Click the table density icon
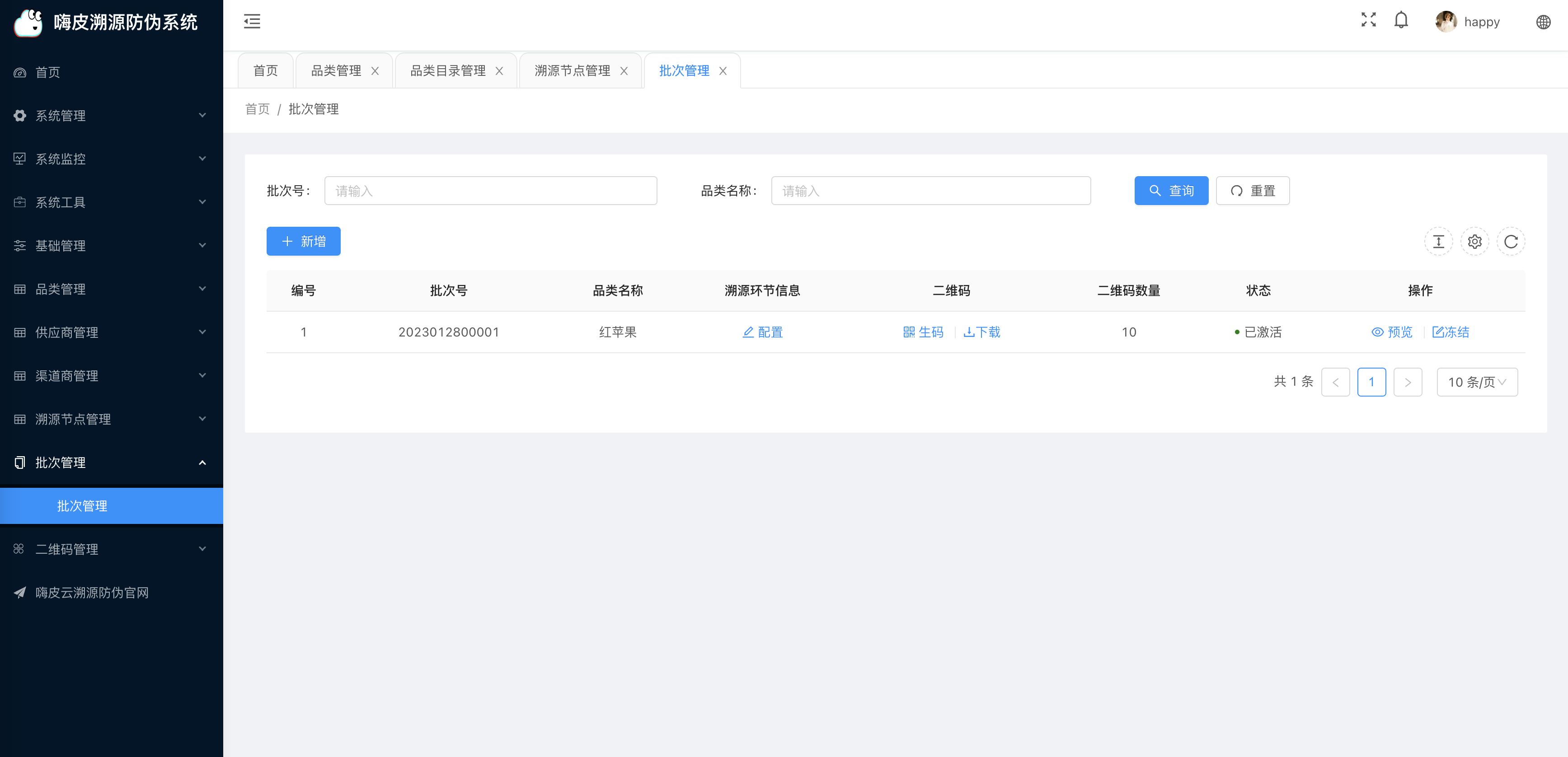The height and width of the screenshot is (757, 1568). [x=1438, y=242]
